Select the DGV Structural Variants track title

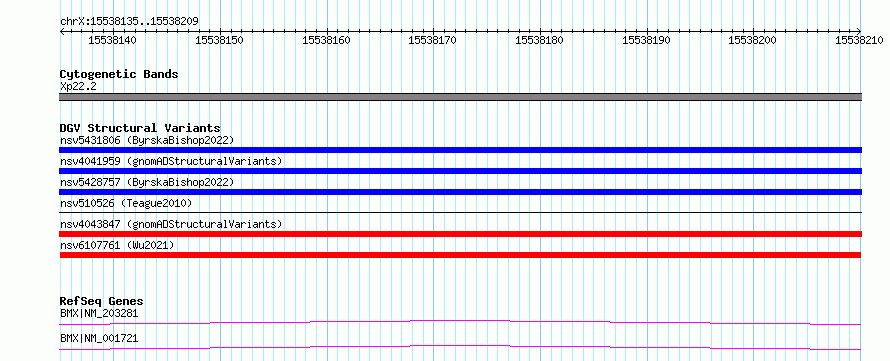point(140,128)
